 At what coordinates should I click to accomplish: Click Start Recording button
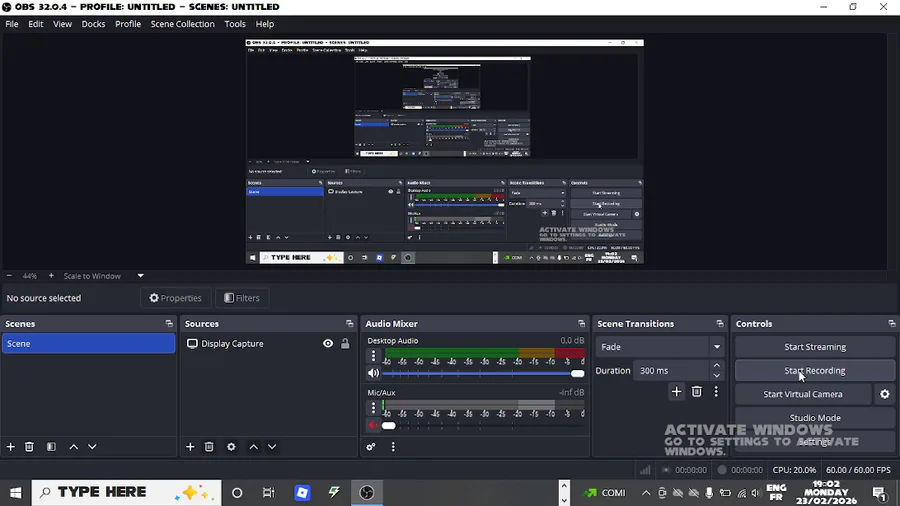tap(814, 371)
